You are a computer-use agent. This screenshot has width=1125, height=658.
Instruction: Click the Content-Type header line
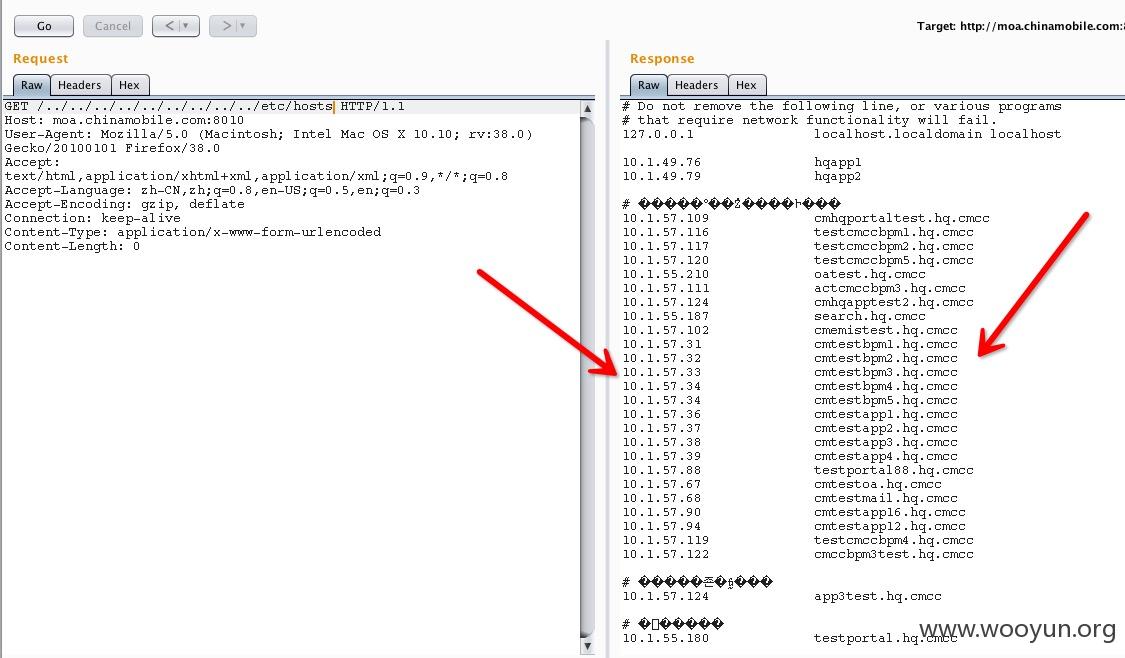[193, 232]
